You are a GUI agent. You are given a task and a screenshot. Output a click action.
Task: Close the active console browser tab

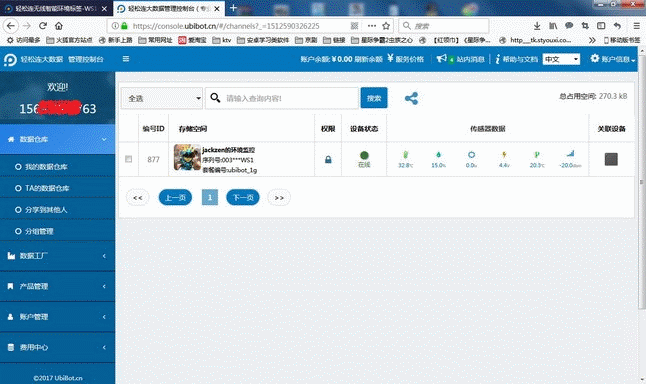(x=217, y=8)
